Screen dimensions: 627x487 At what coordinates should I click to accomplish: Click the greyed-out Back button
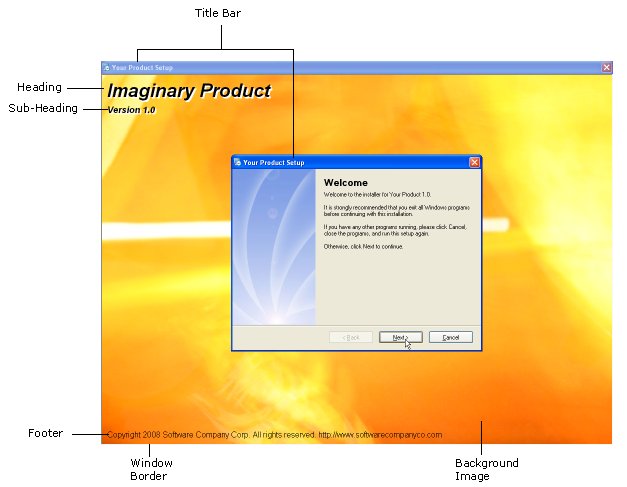[x=350, y=337]
